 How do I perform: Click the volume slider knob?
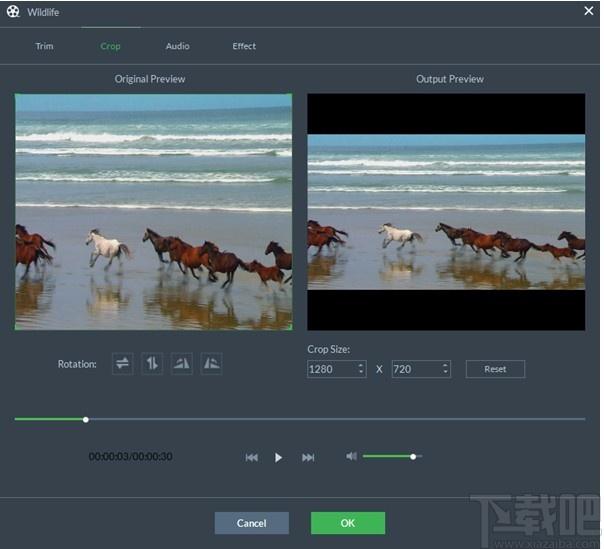413,457
